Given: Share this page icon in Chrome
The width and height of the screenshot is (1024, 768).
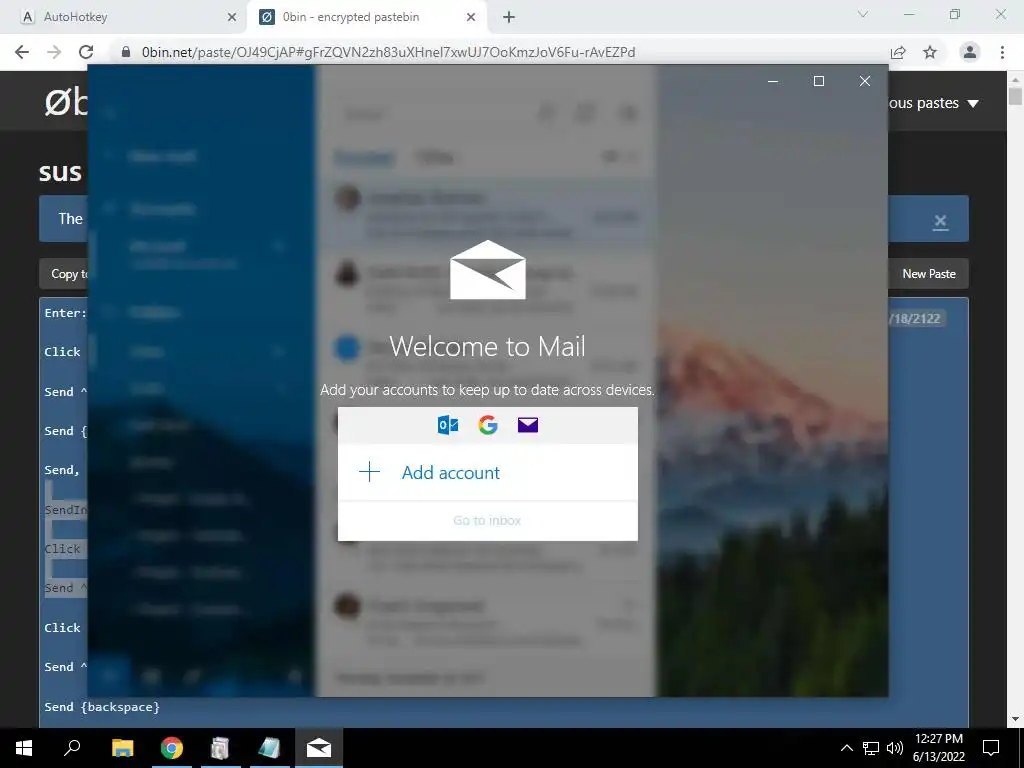Looking at the screenshot, I should [x=898, y=52].
